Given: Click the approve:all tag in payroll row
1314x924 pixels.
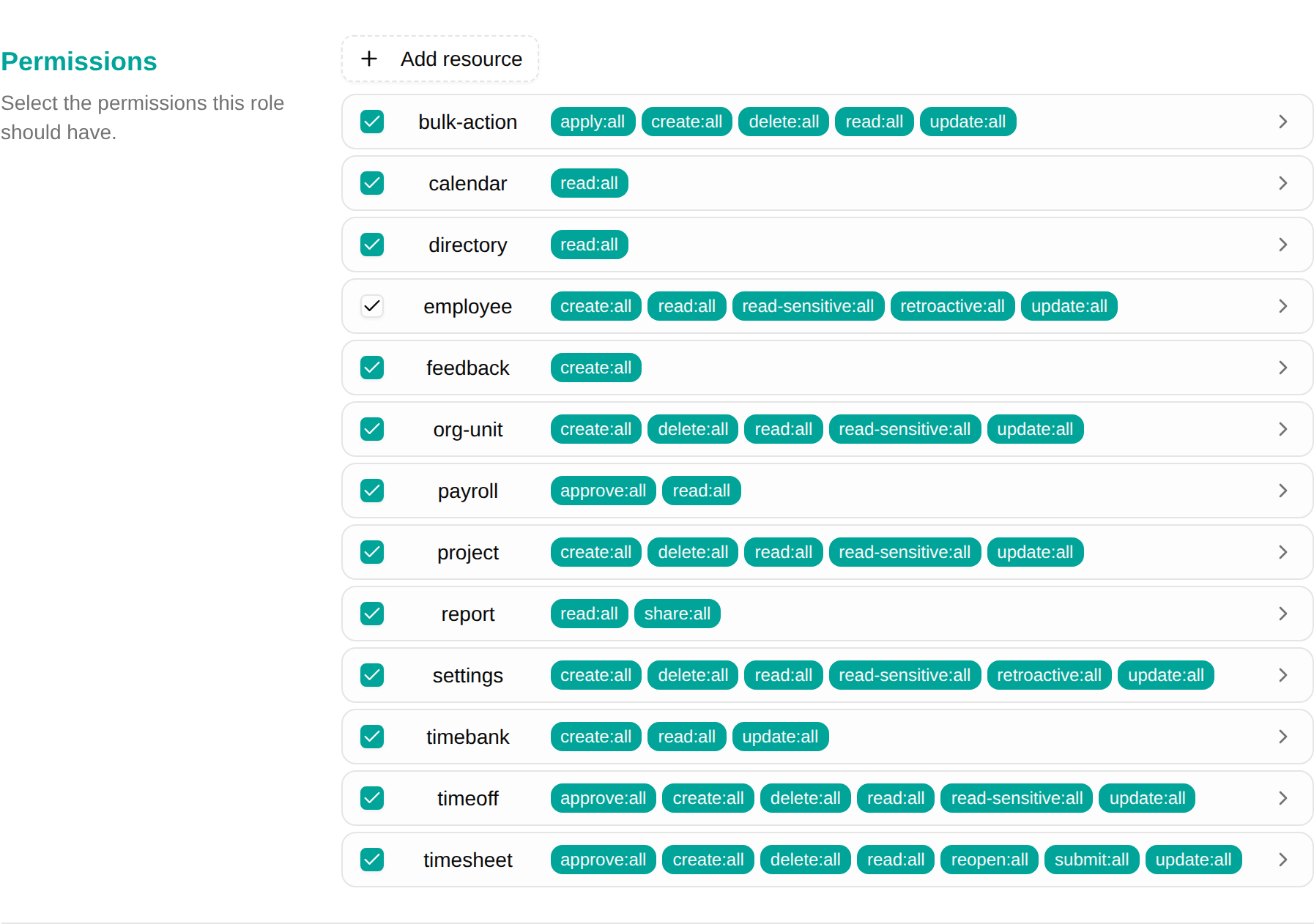Looking at the screenshot, I should (603, 491).
